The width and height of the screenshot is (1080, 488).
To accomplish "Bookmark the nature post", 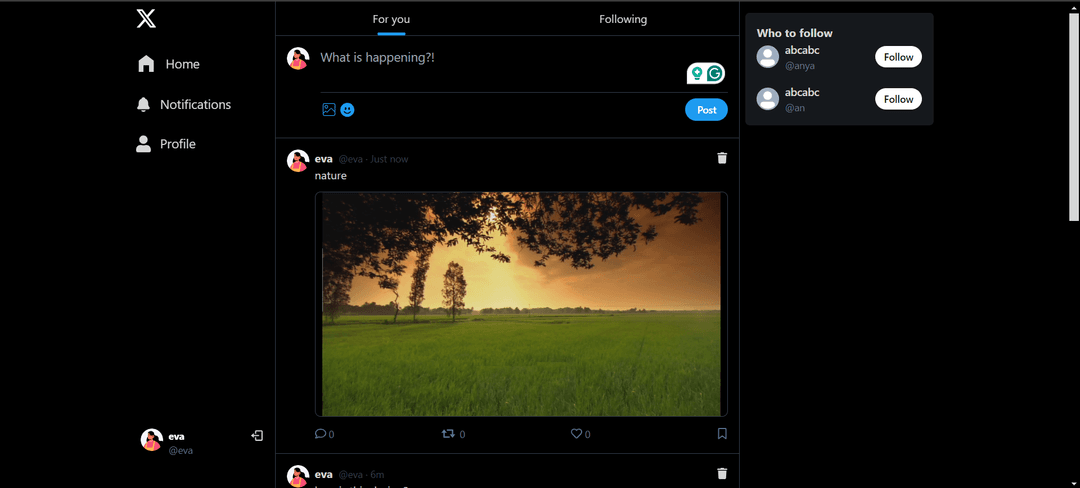I will tap(722, 434).
